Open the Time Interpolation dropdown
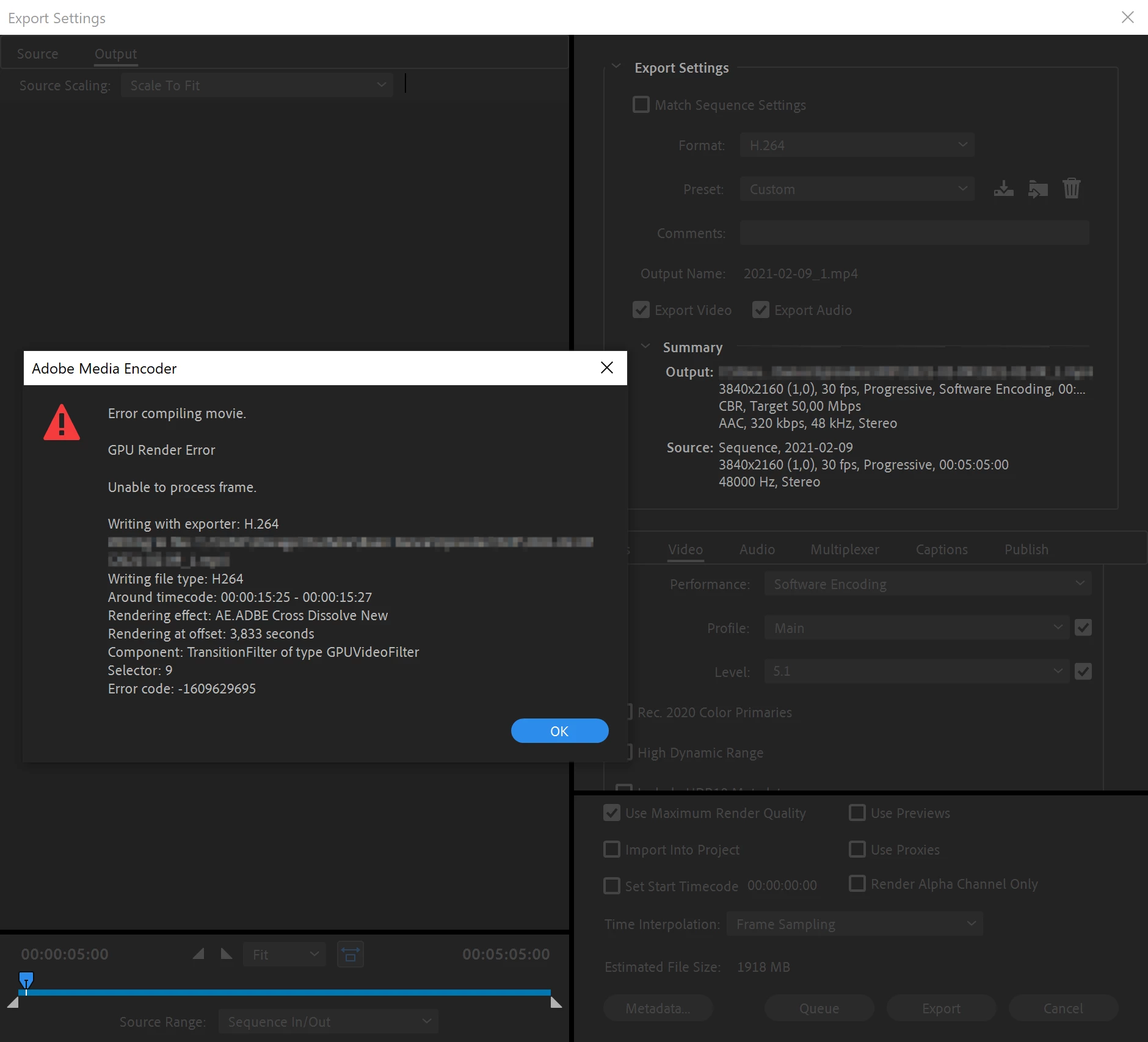1148x1042 pixels. click(x=854, y=924)
